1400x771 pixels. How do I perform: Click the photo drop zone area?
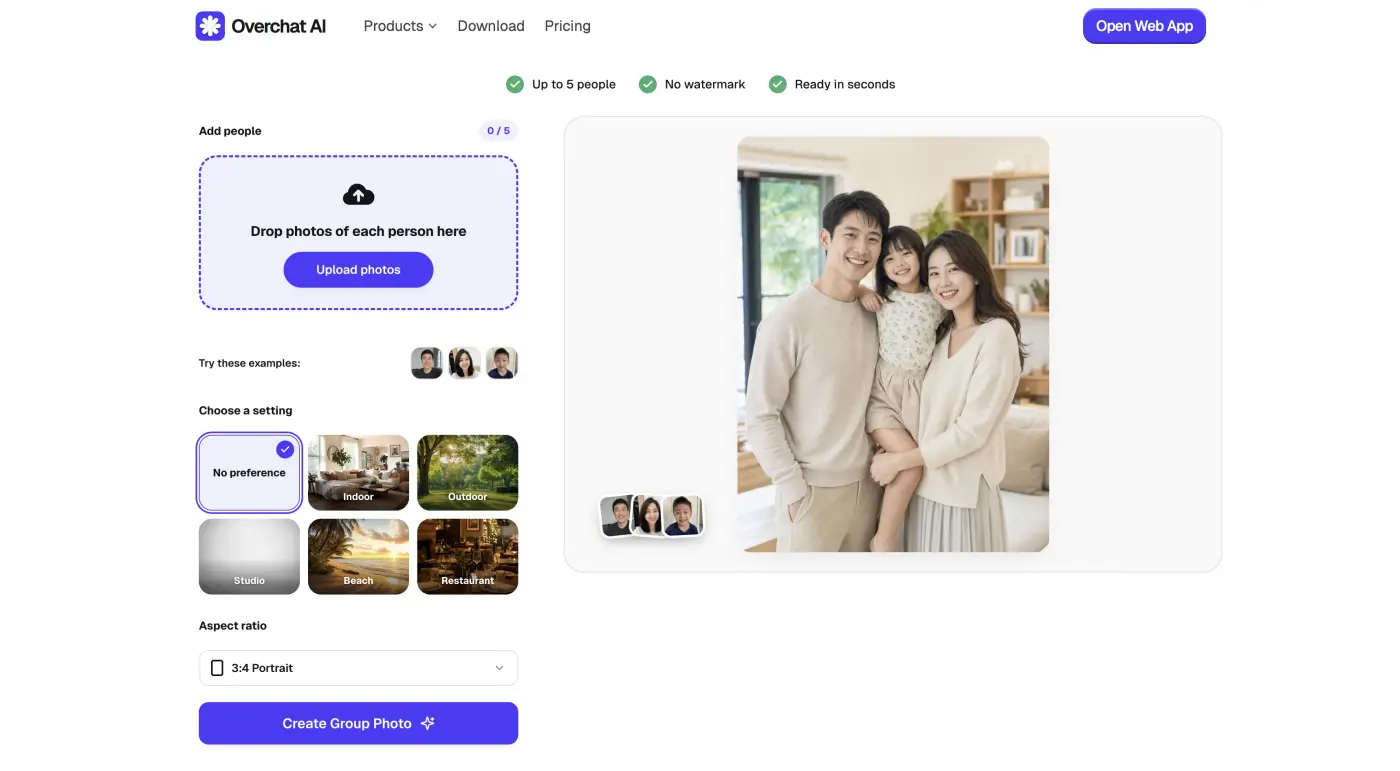click(358, 232)
